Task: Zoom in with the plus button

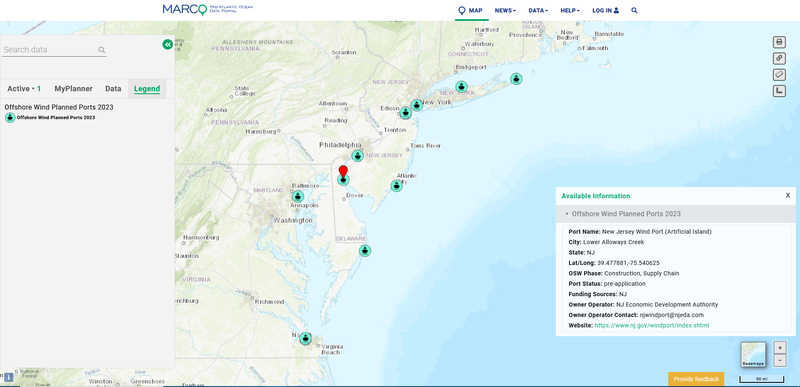Action: tap(780, 348)
